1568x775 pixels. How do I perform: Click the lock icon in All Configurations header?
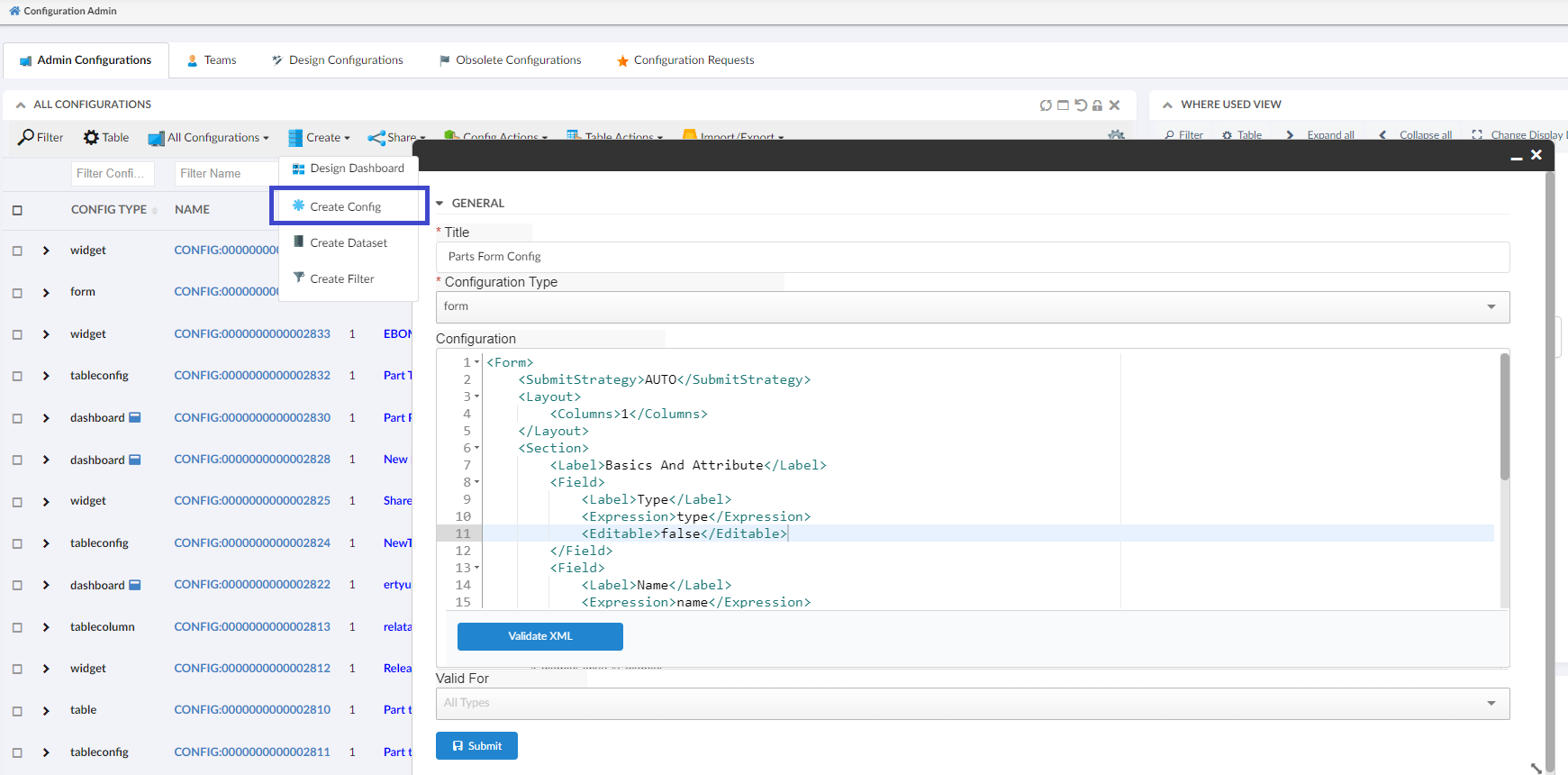click(x=1097, y=105)
